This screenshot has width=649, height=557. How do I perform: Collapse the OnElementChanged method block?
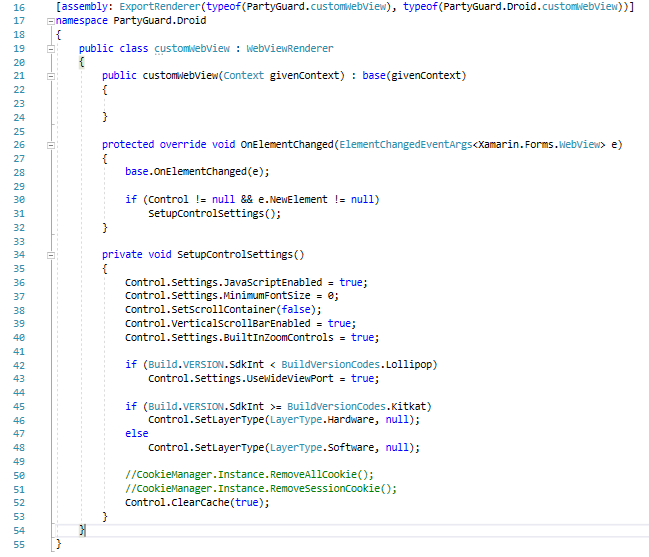tap(50, 145)
